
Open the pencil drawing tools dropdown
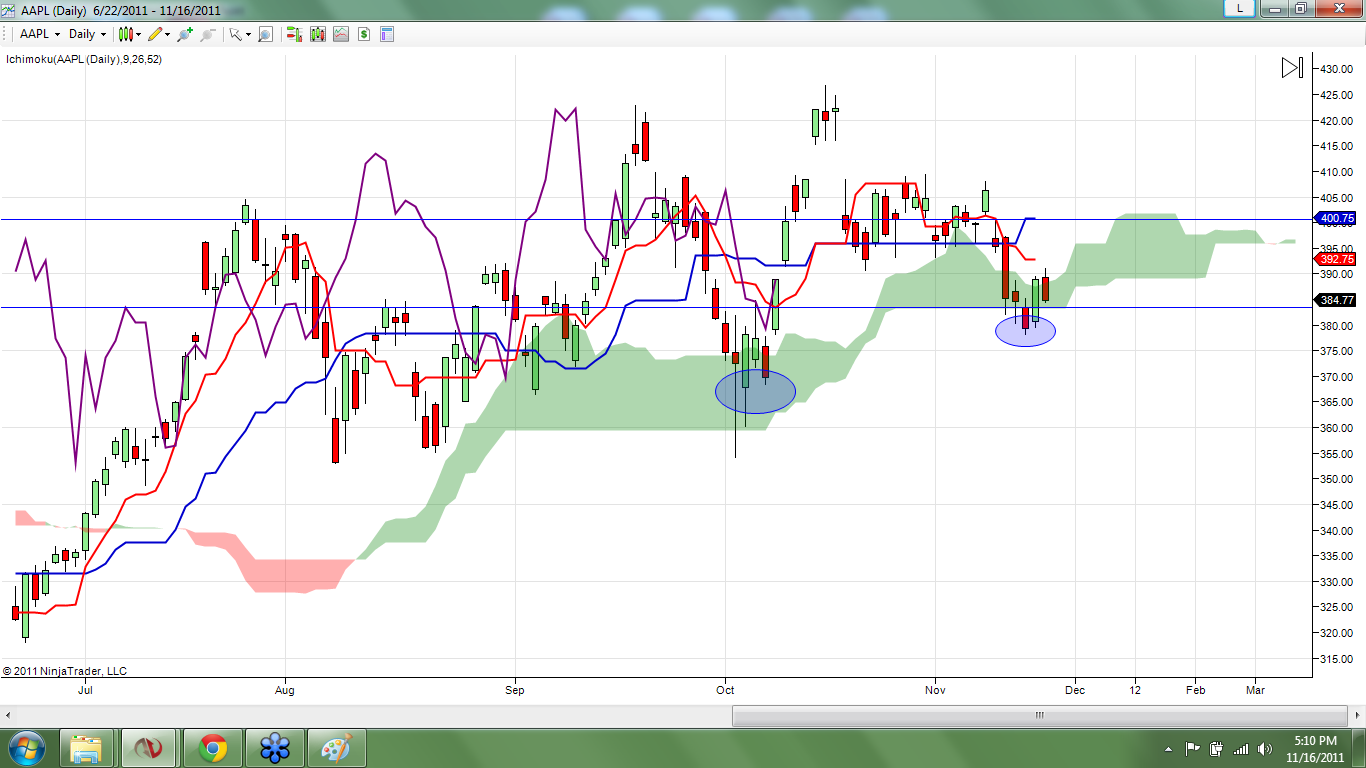coord(158,33)
